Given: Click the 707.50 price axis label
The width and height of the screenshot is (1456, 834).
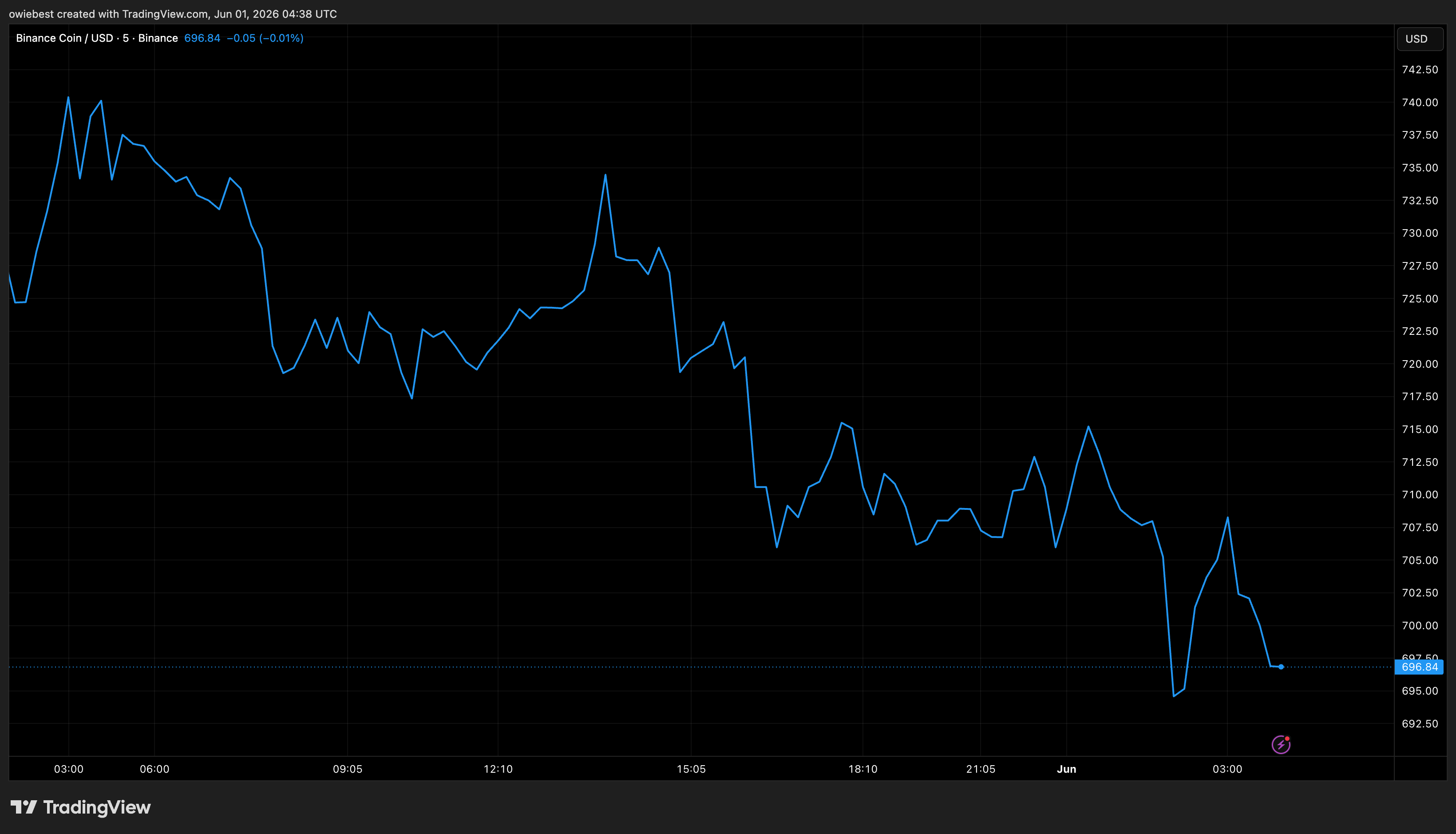Looking at the screenshot, I should [x=1420, y=527].
